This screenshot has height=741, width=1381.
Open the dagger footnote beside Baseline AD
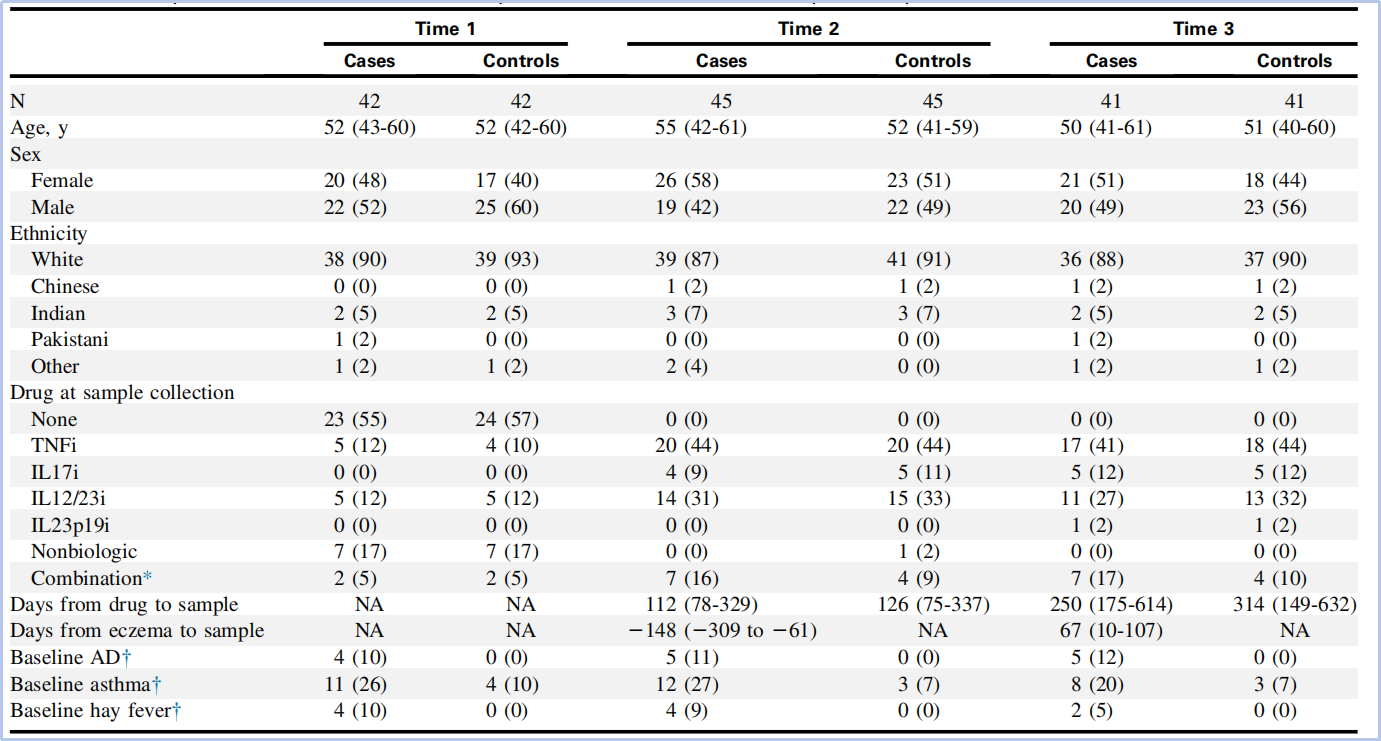(x=127, y=658)
